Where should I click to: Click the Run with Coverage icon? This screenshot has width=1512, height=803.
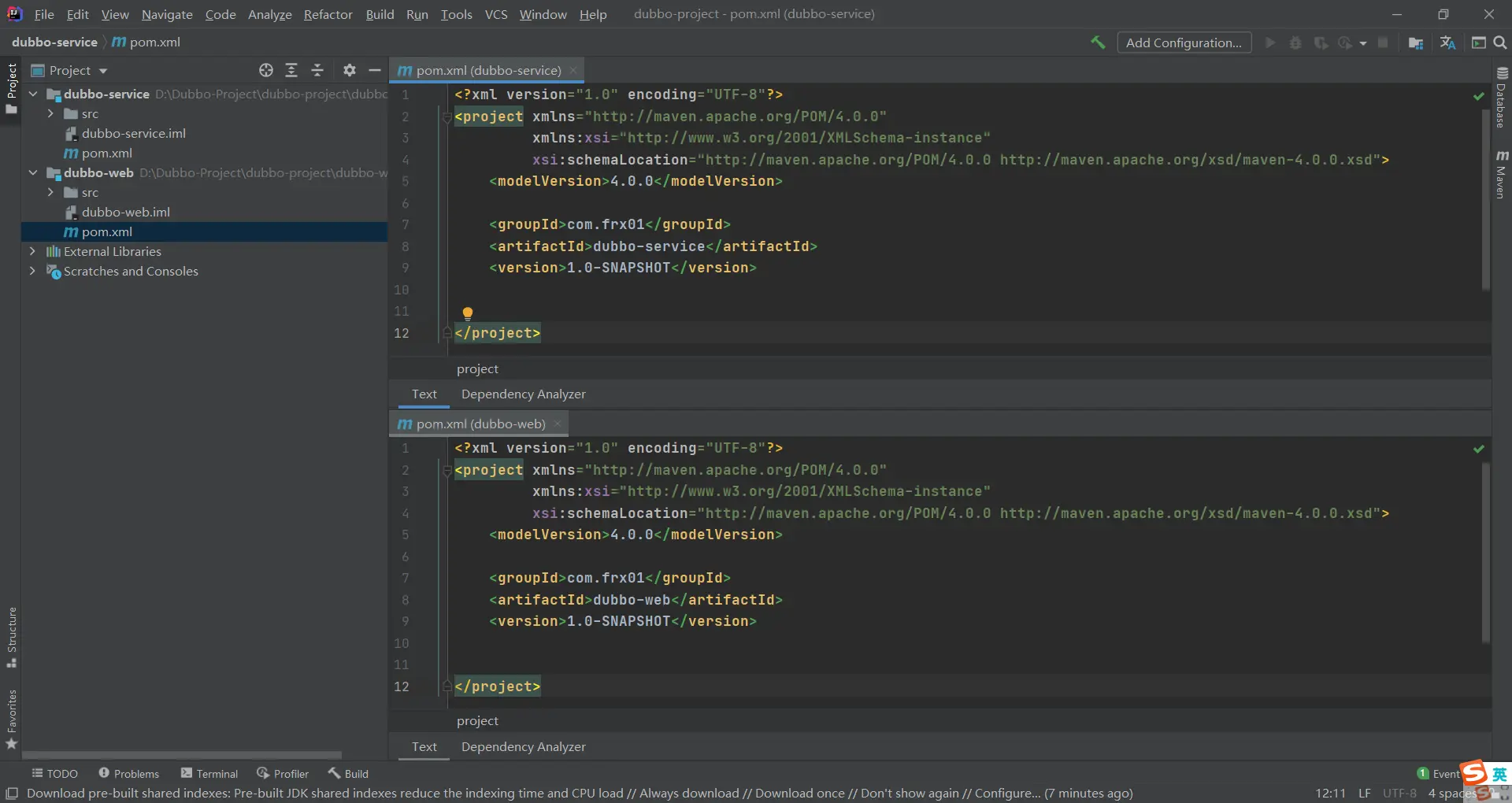coord(1321,43)
